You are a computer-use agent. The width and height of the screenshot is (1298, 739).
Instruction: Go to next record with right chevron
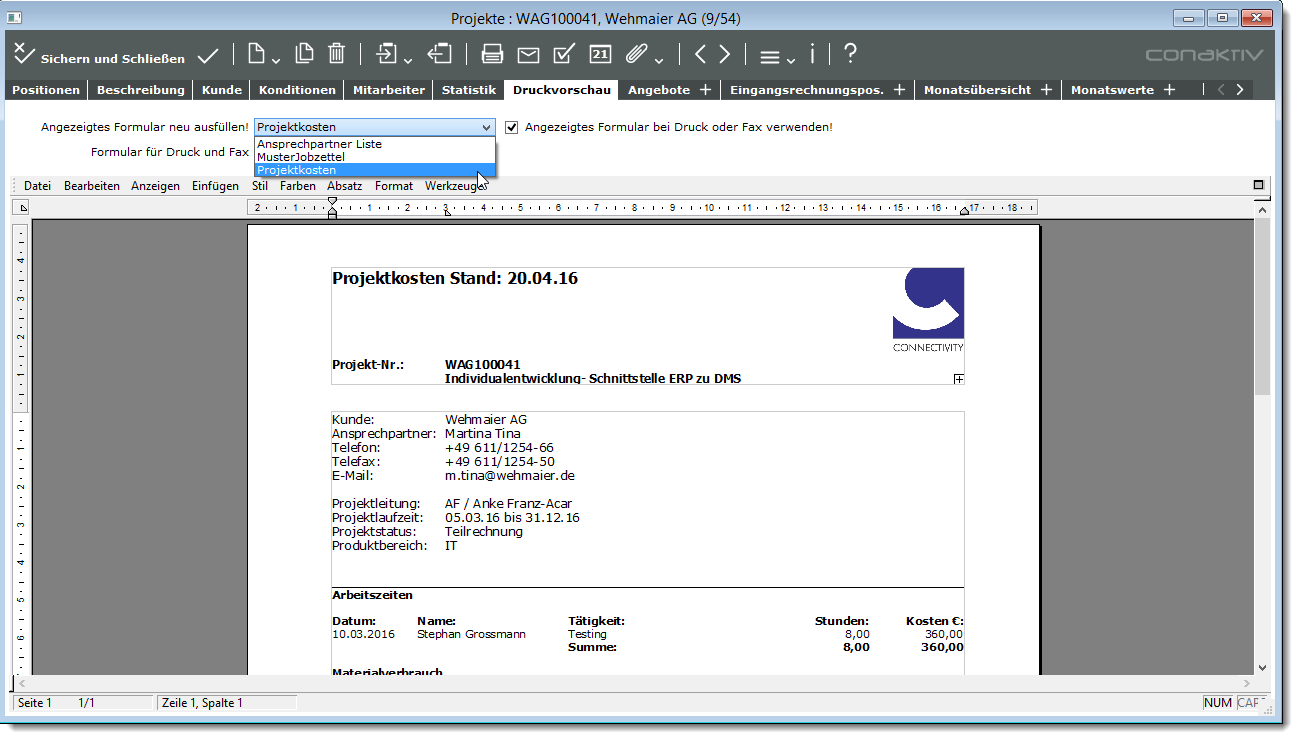[x=725, y=54]
